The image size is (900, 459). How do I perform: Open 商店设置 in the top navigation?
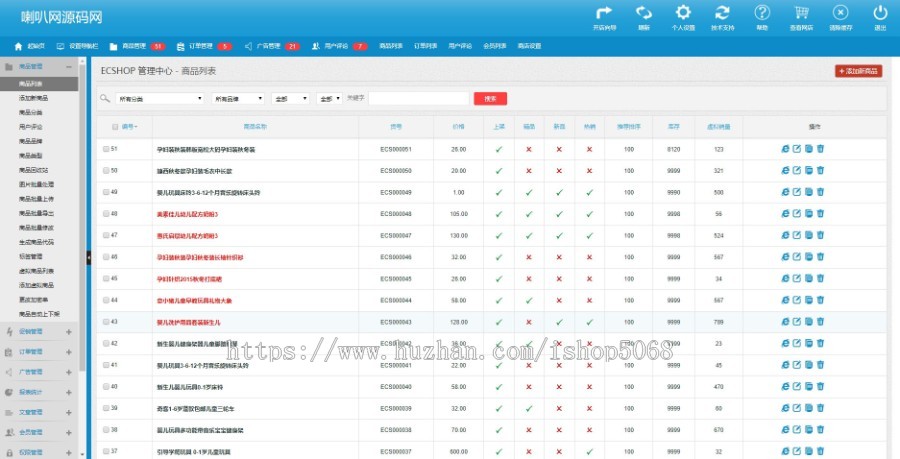[529, 46]
